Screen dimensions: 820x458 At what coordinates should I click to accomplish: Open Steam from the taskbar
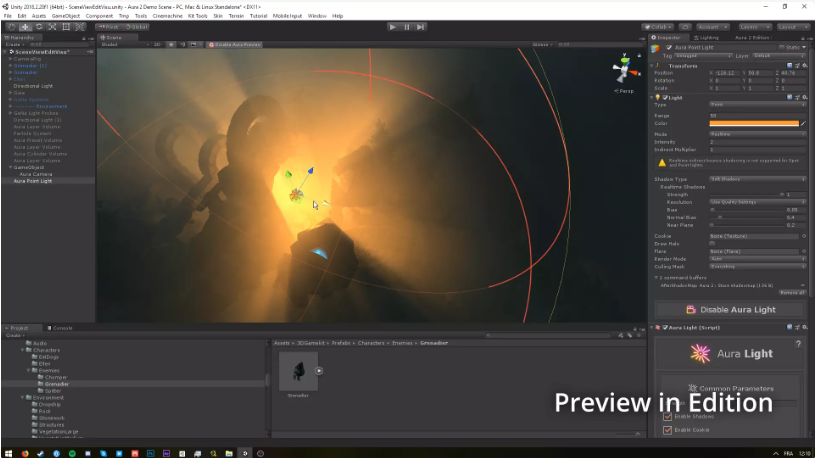[x=40, y=453]
